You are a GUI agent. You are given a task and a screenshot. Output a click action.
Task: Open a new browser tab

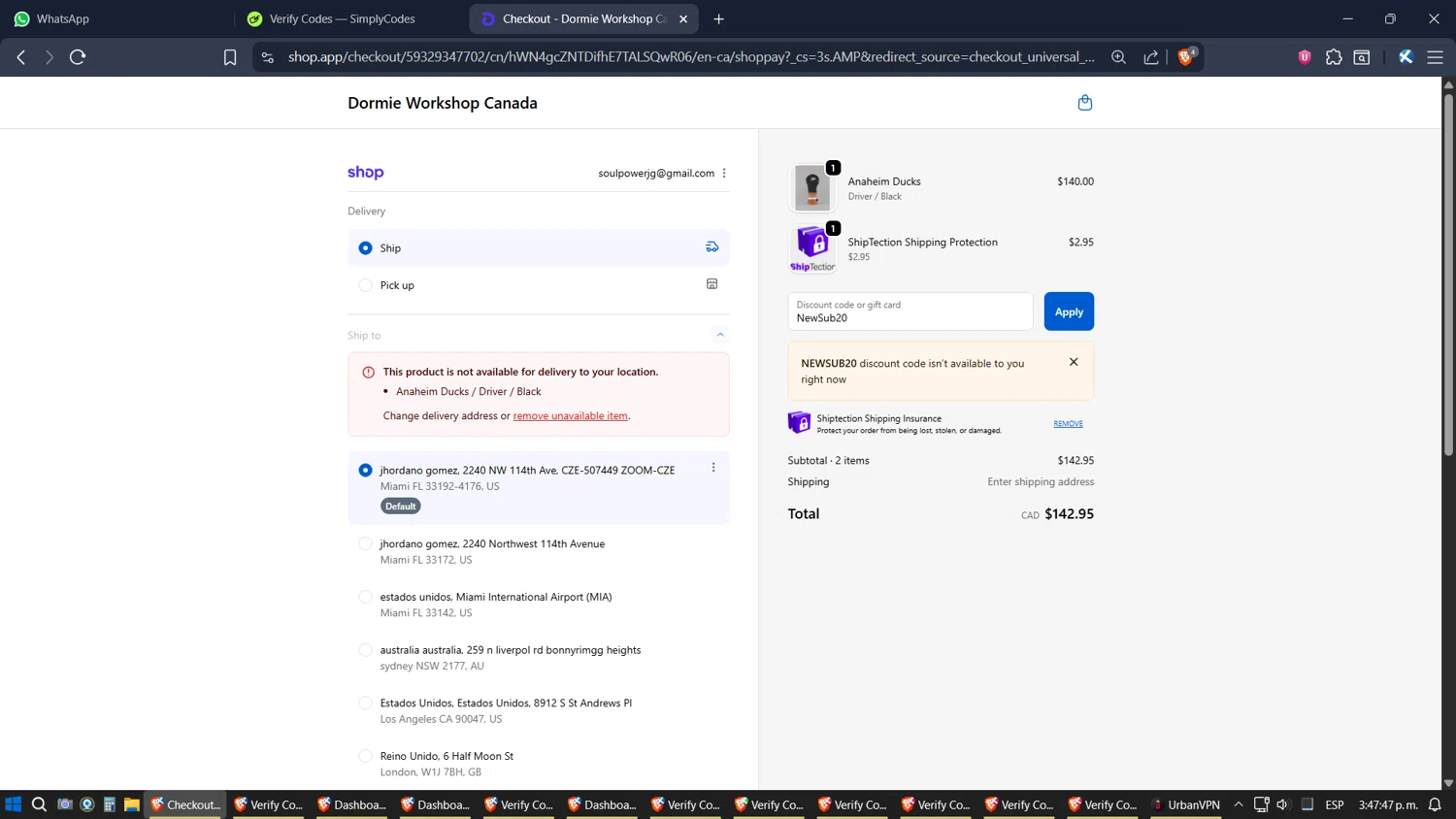[718, 18]
